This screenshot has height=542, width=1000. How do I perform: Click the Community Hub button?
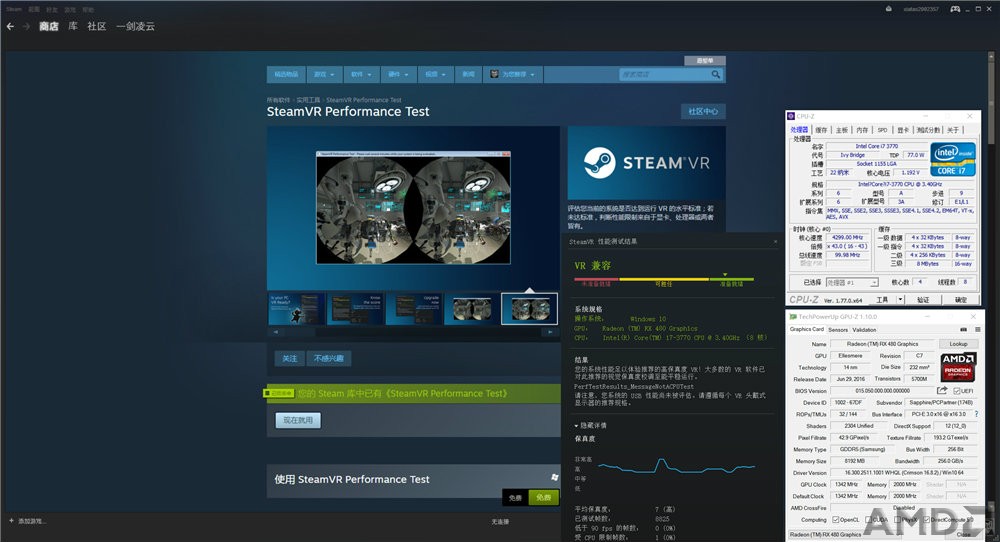tap(703, 112)
